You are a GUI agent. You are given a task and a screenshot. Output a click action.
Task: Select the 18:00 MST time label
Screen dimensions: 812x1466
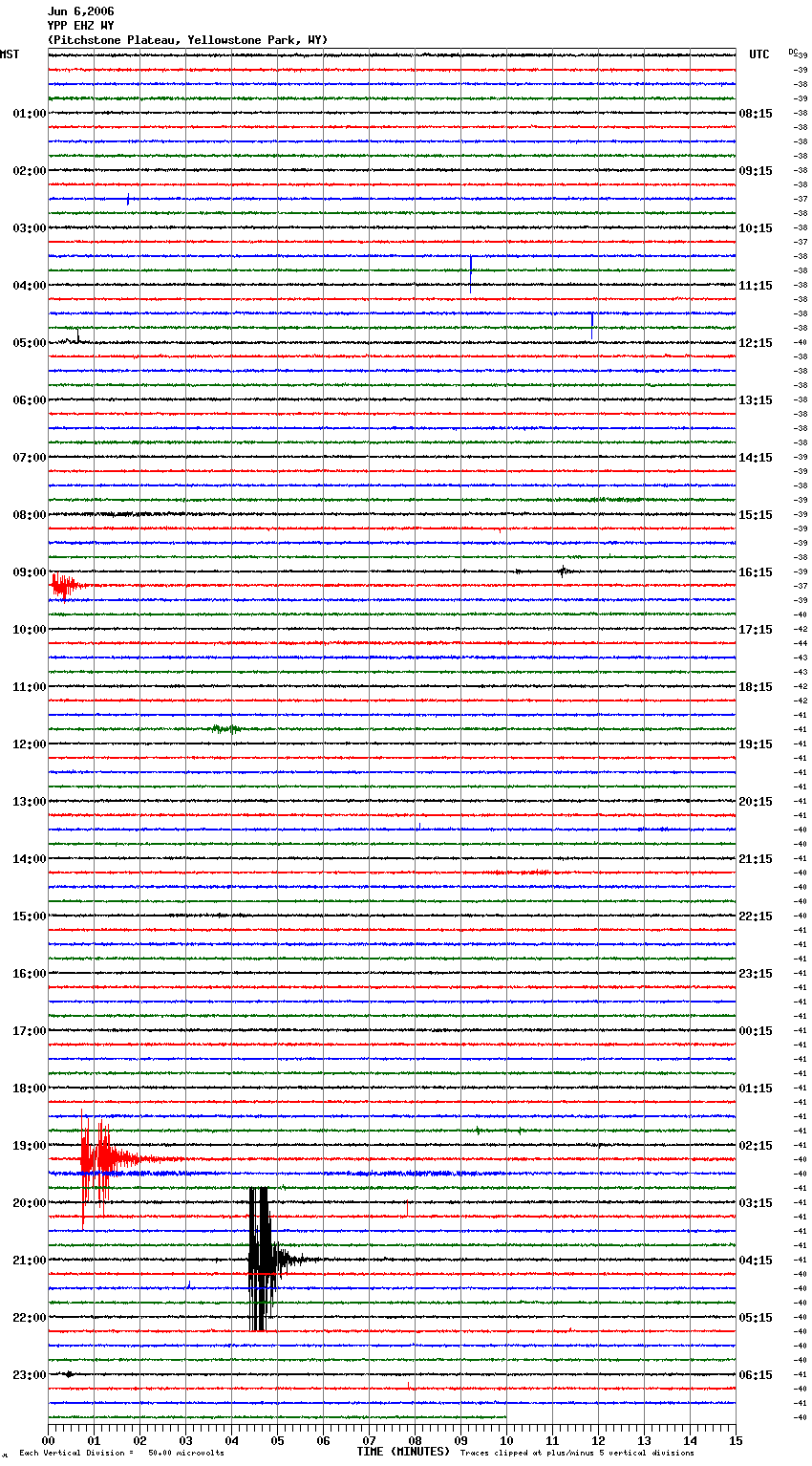[x=29, y=1089]
